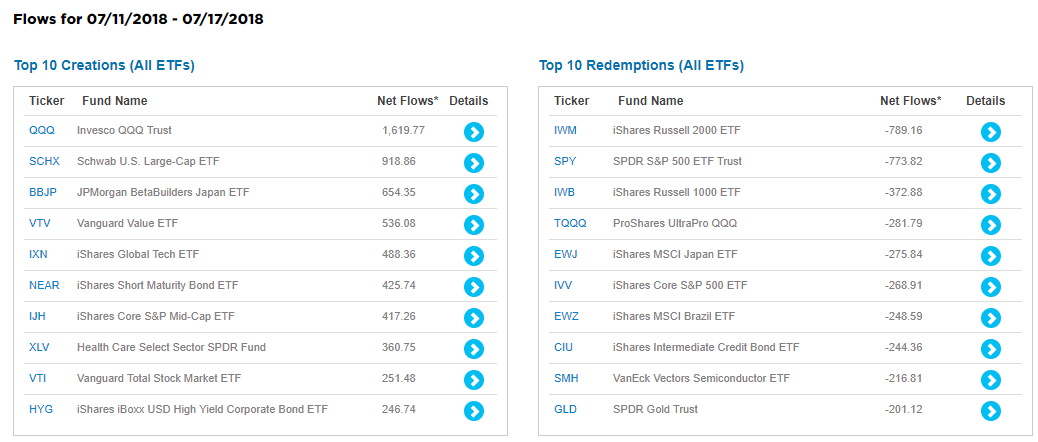The image size is (1038, 442).
Task: Open details arrow for iShares Russell 2000 ETF
Action: [x=990, y=132]
